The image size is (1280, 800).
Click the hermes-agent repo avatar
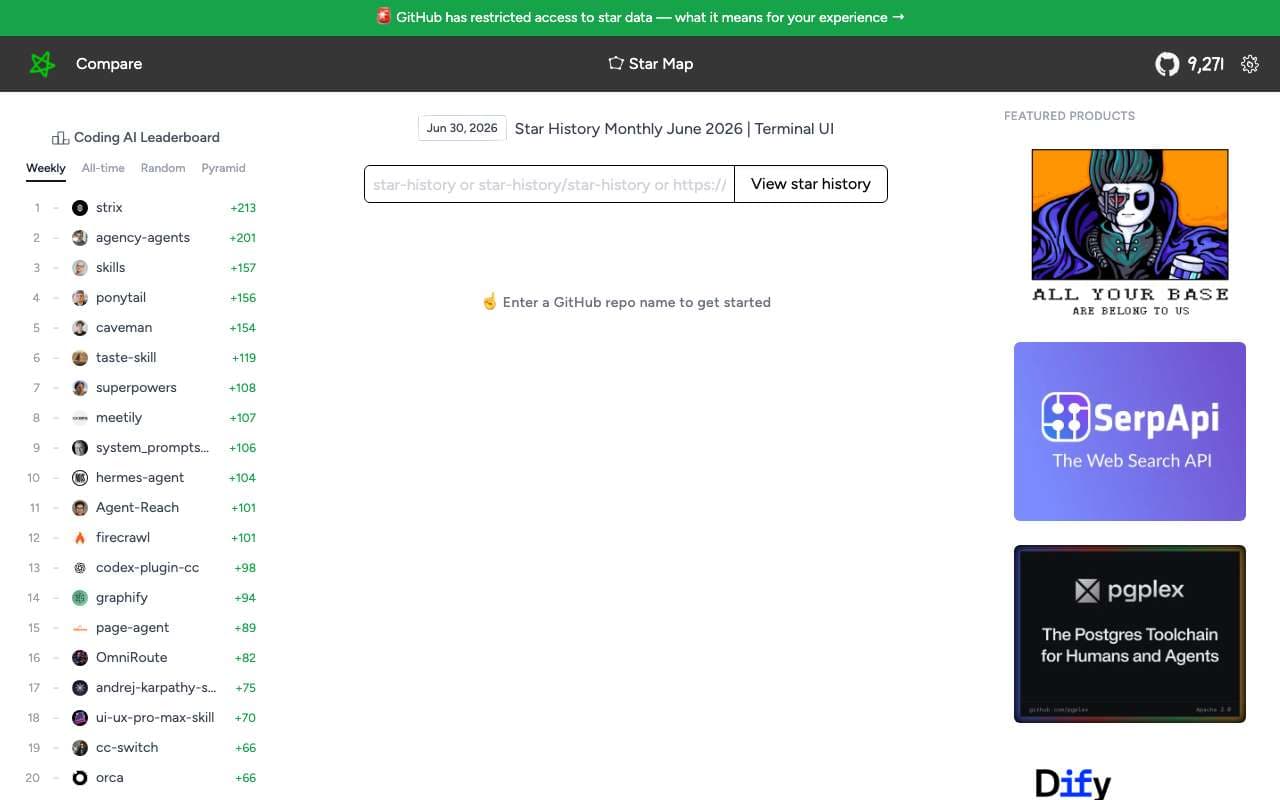80,478
